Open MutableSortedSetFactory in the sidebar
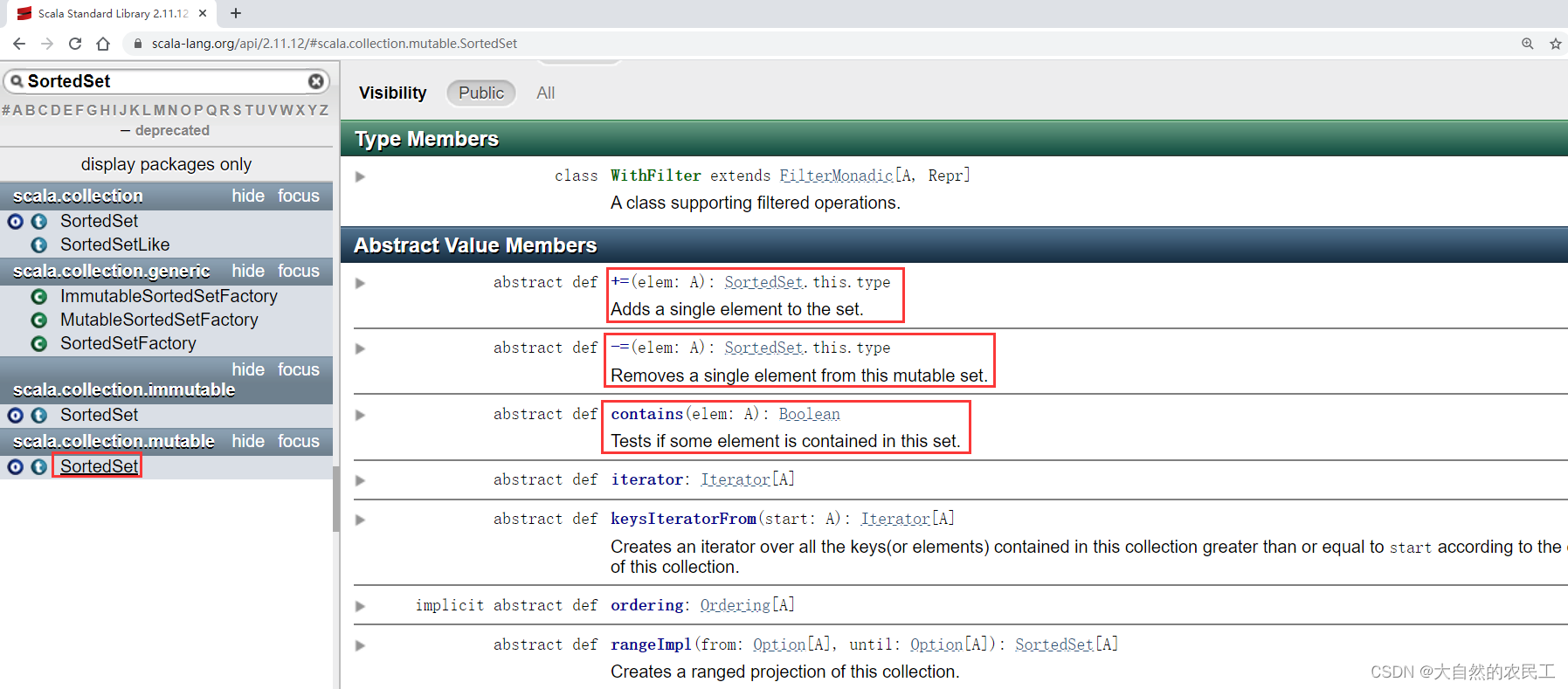 (x=159, y=320)
